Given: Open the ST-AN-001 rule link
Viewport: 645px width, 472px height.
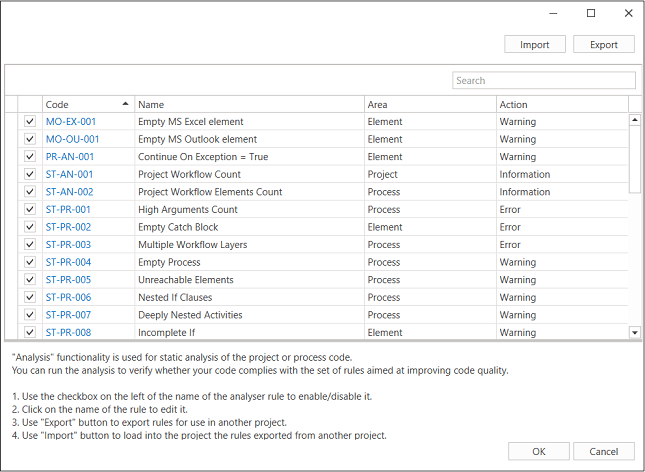Looking at the screenshot, I should pos(69,175).
